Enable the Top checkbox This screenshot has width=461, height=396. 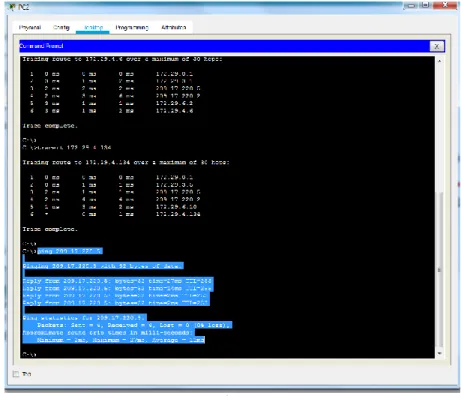click(x=16, y=374)
